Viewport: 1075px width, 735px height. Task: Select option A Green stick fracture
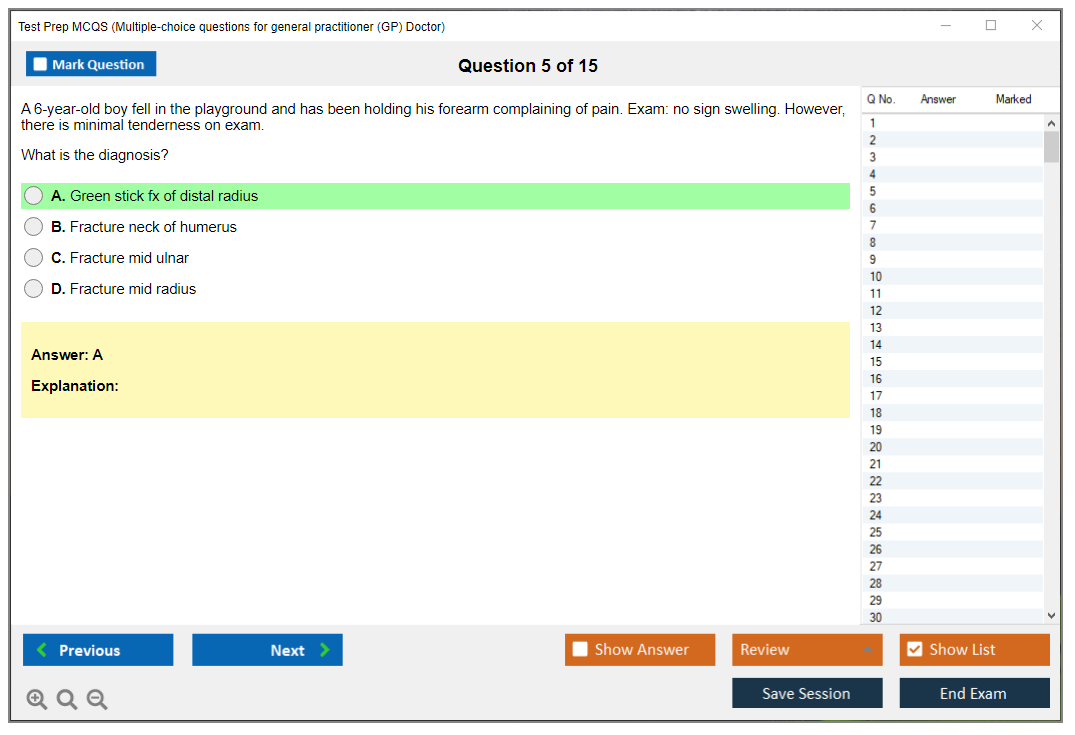pyautogui.click(x=34, y=196)
